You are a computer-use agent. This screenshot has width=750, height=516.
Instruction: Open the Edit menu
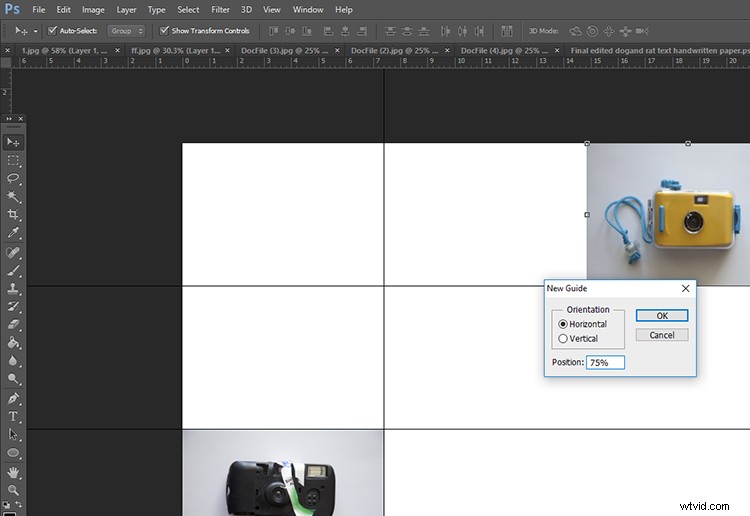tap(63, 10)
